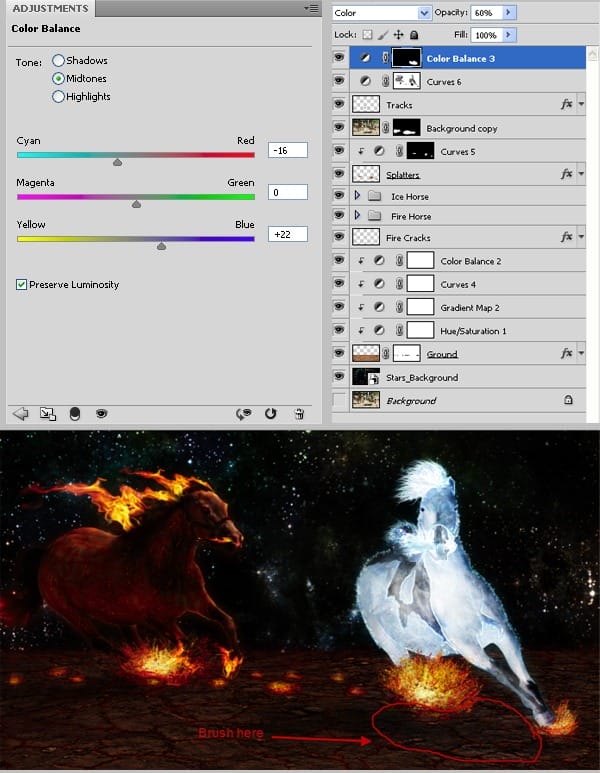Screen dimensions: 600x773
Task: Open the Adjustments panel flyout menu
Action: coord(312,8)
